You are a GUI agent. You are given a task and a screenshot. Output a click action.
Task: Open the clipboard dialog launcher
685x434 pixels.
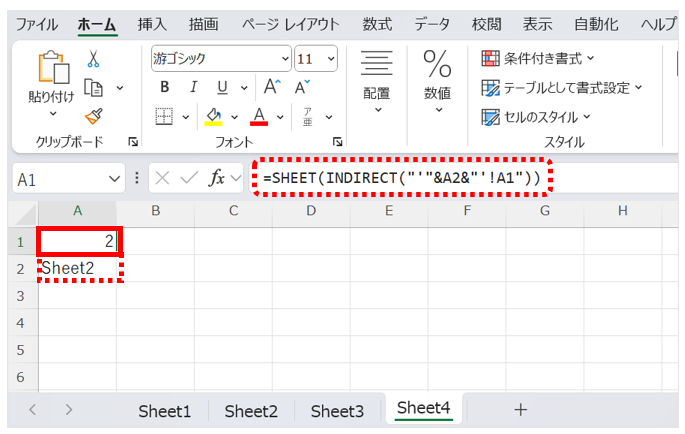pyautogui.click(x=133, y=142)
